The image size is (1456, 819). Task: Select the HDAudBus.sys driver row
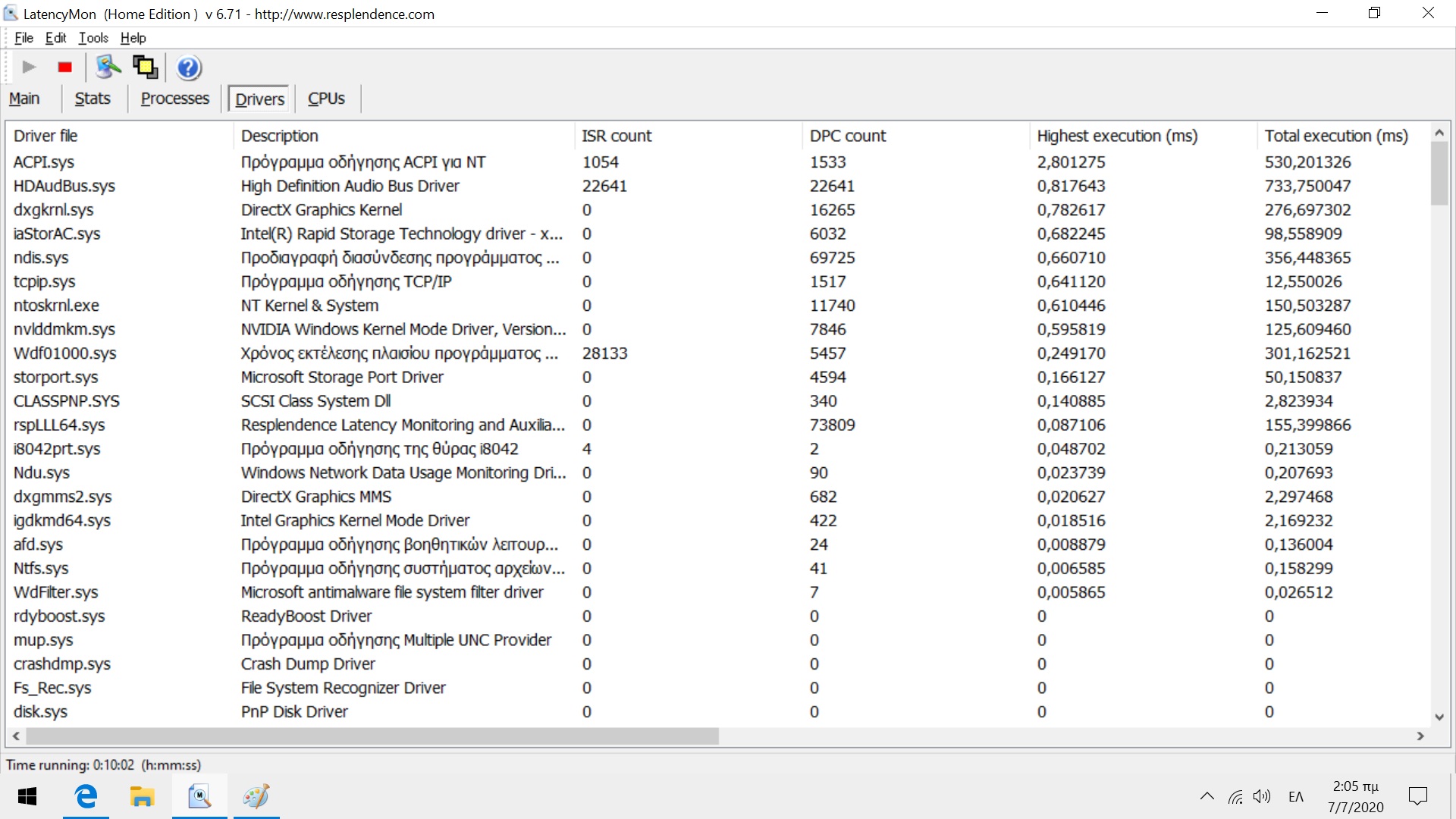(64, 186)
